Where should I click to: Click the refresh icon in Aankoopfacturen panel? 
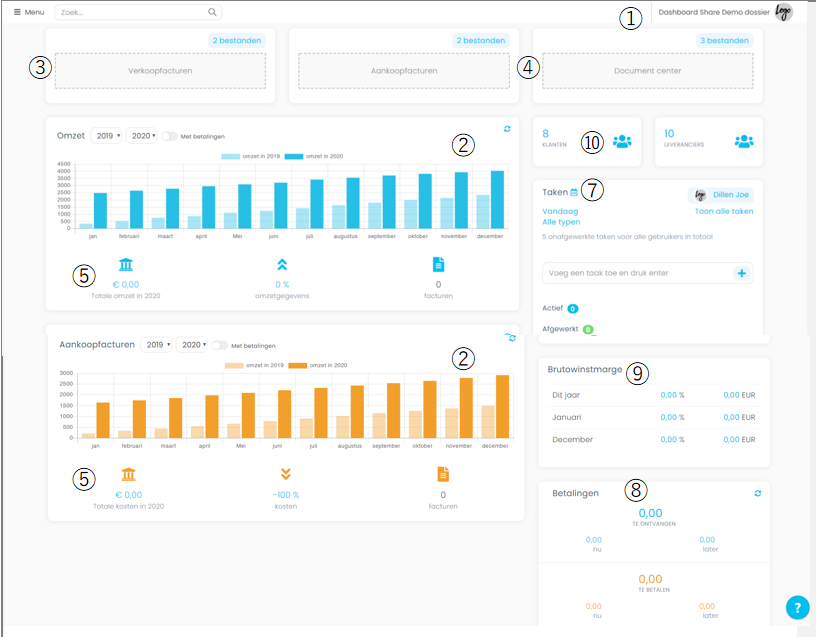[x=511, y=338]
